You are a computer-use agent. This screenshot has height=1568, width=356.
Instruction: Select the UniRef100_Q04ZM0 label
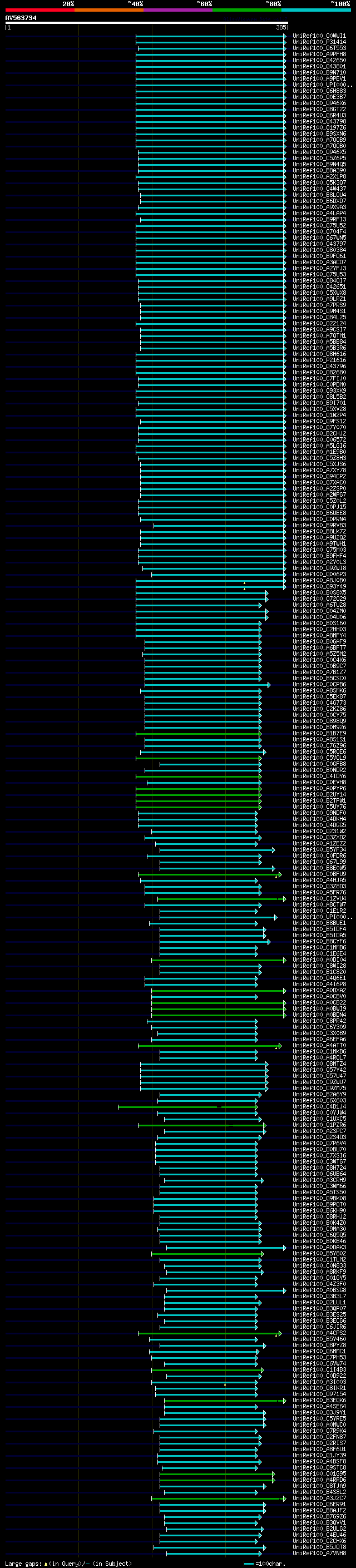point(319,611)
